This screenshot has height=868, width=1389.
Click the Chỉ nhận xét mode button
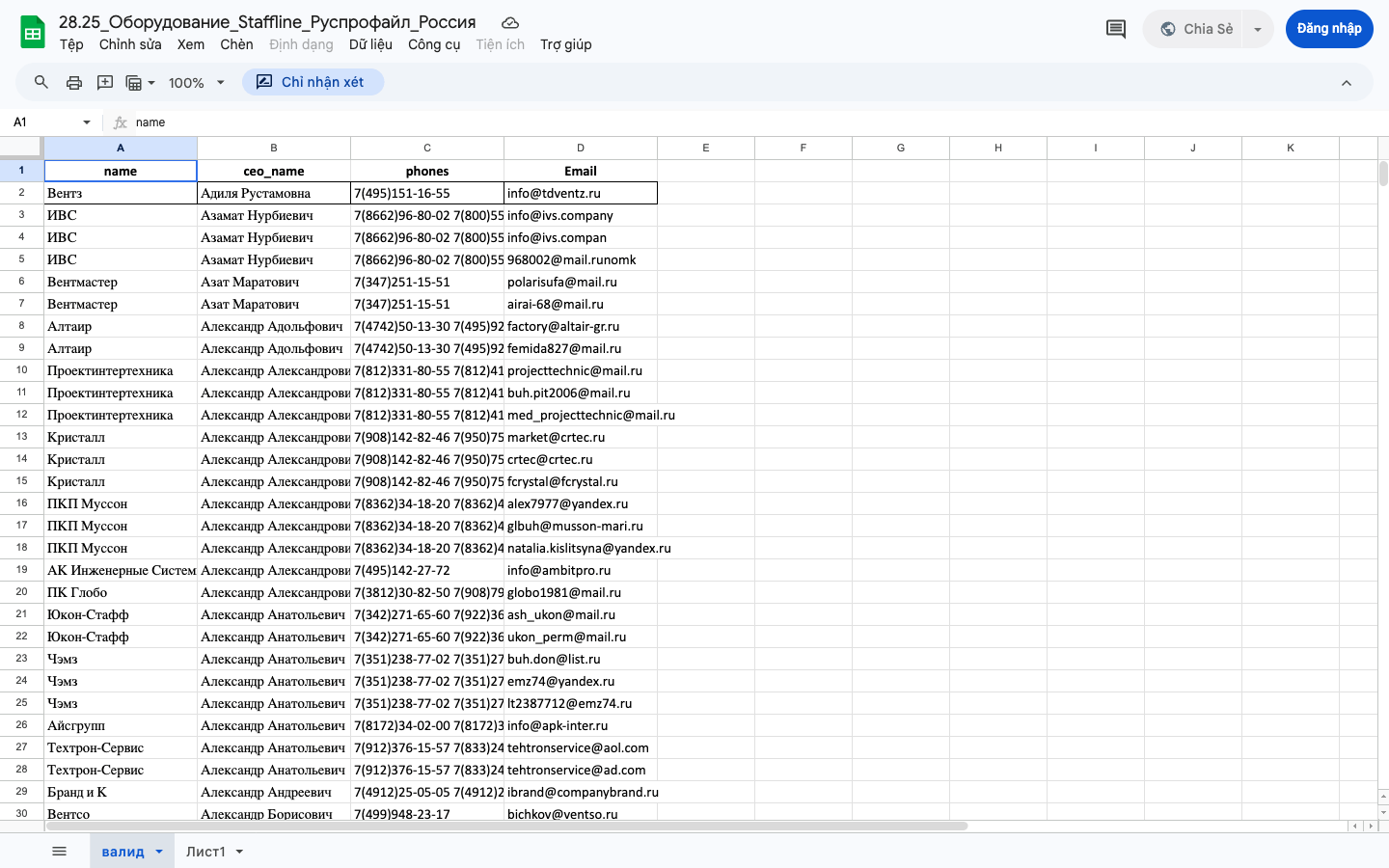pos(313,82)
